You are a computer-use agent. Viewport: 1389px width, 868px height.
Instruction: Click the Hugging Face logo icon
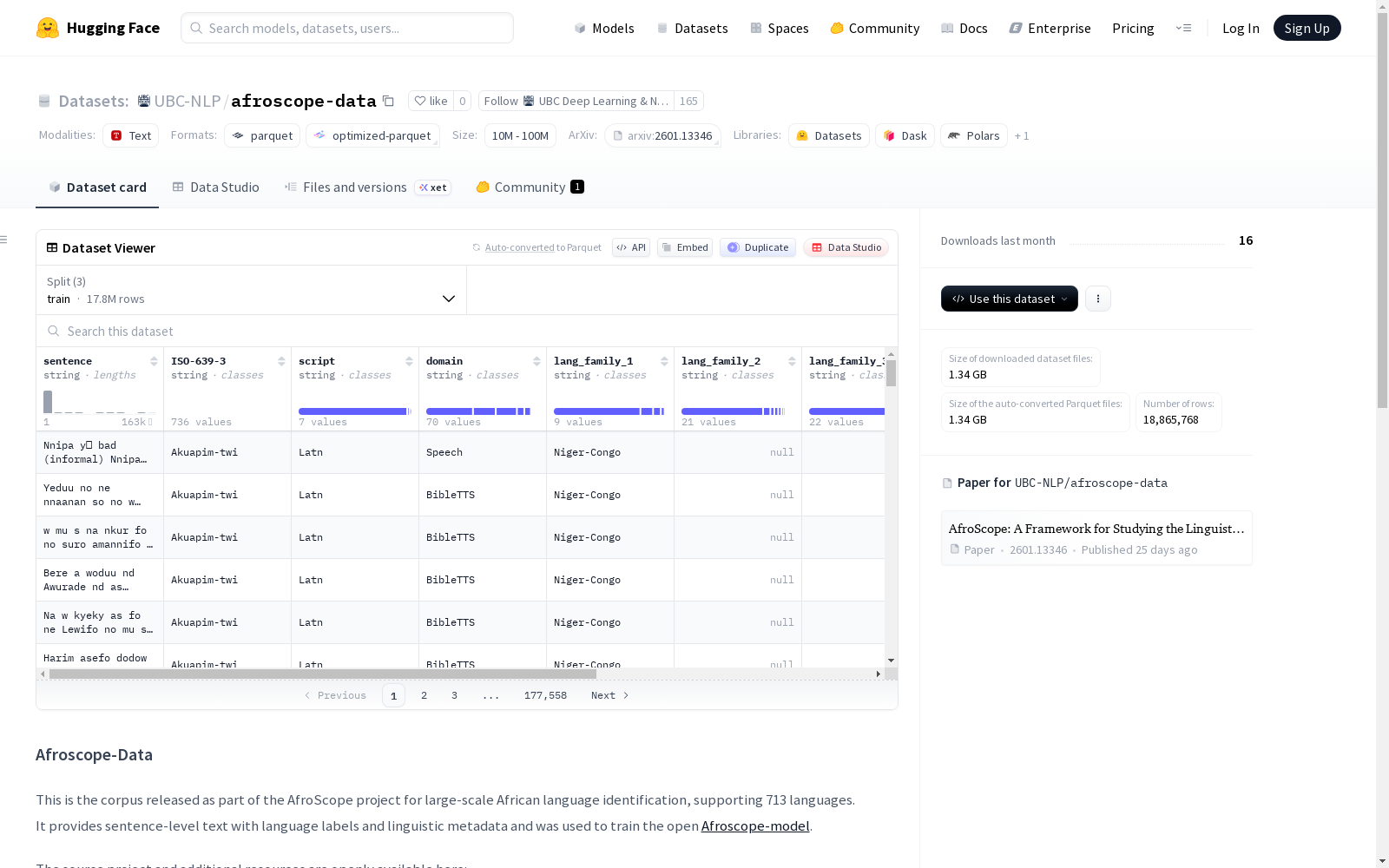[47, 28]
